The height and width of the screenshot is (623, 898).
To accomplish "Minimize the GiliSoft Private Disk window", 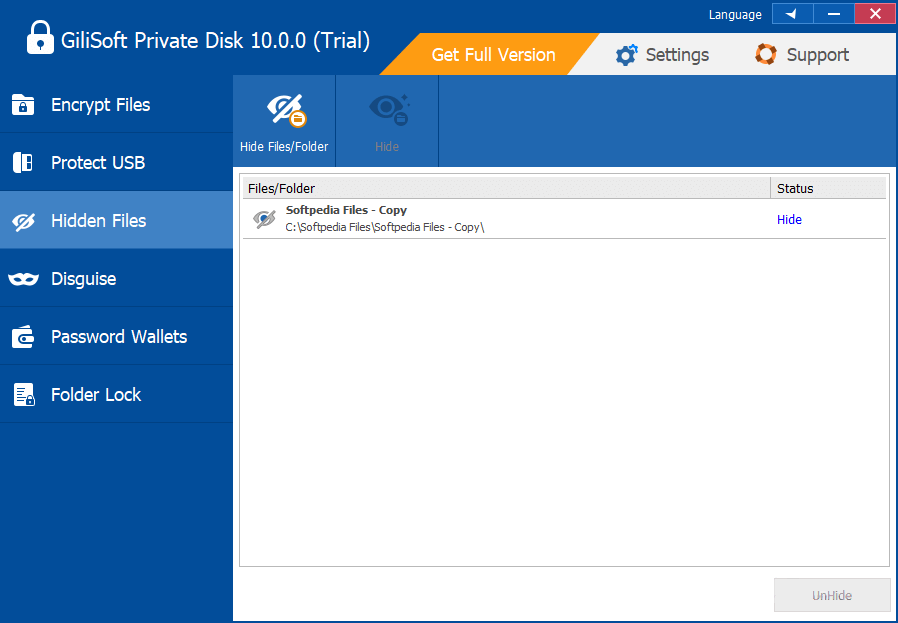I will coord(833,14).
